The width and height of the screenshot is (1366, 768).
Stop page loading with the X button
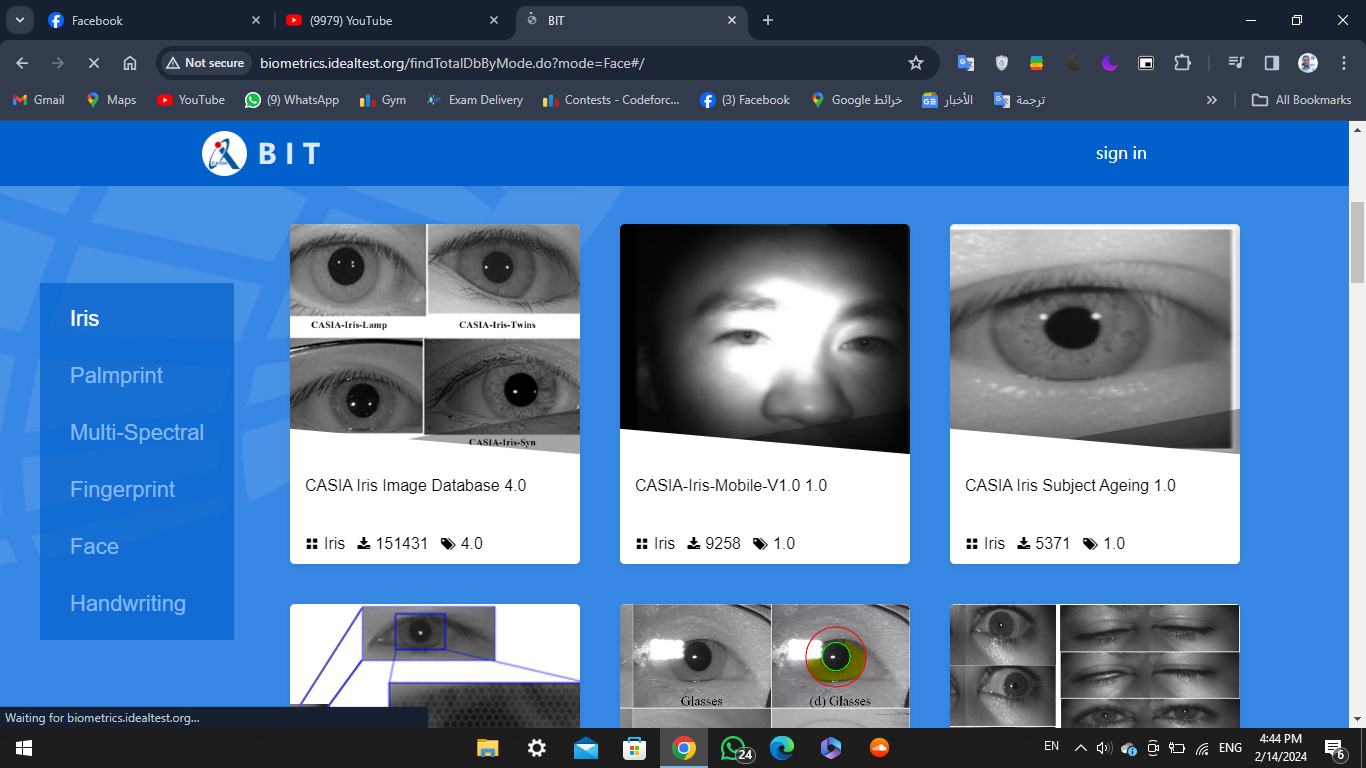(93, 63)
